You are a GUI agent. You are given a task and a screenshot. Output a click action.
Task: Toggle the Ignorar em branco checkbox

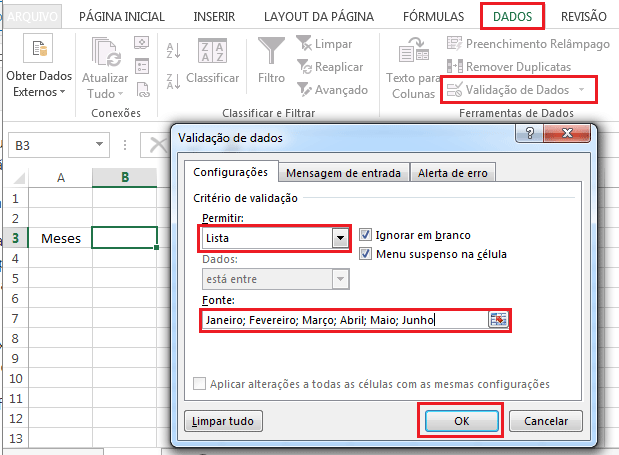pos(366,235)
